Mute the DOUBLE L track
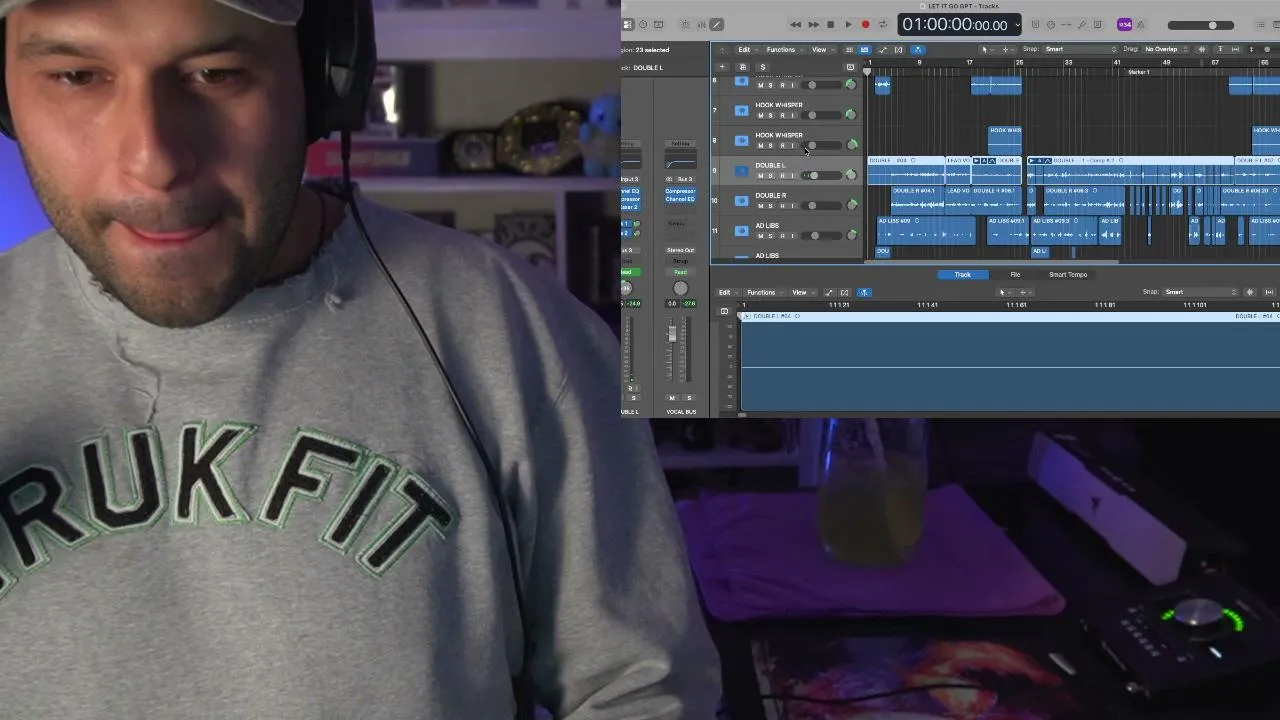 pos(760,176)
